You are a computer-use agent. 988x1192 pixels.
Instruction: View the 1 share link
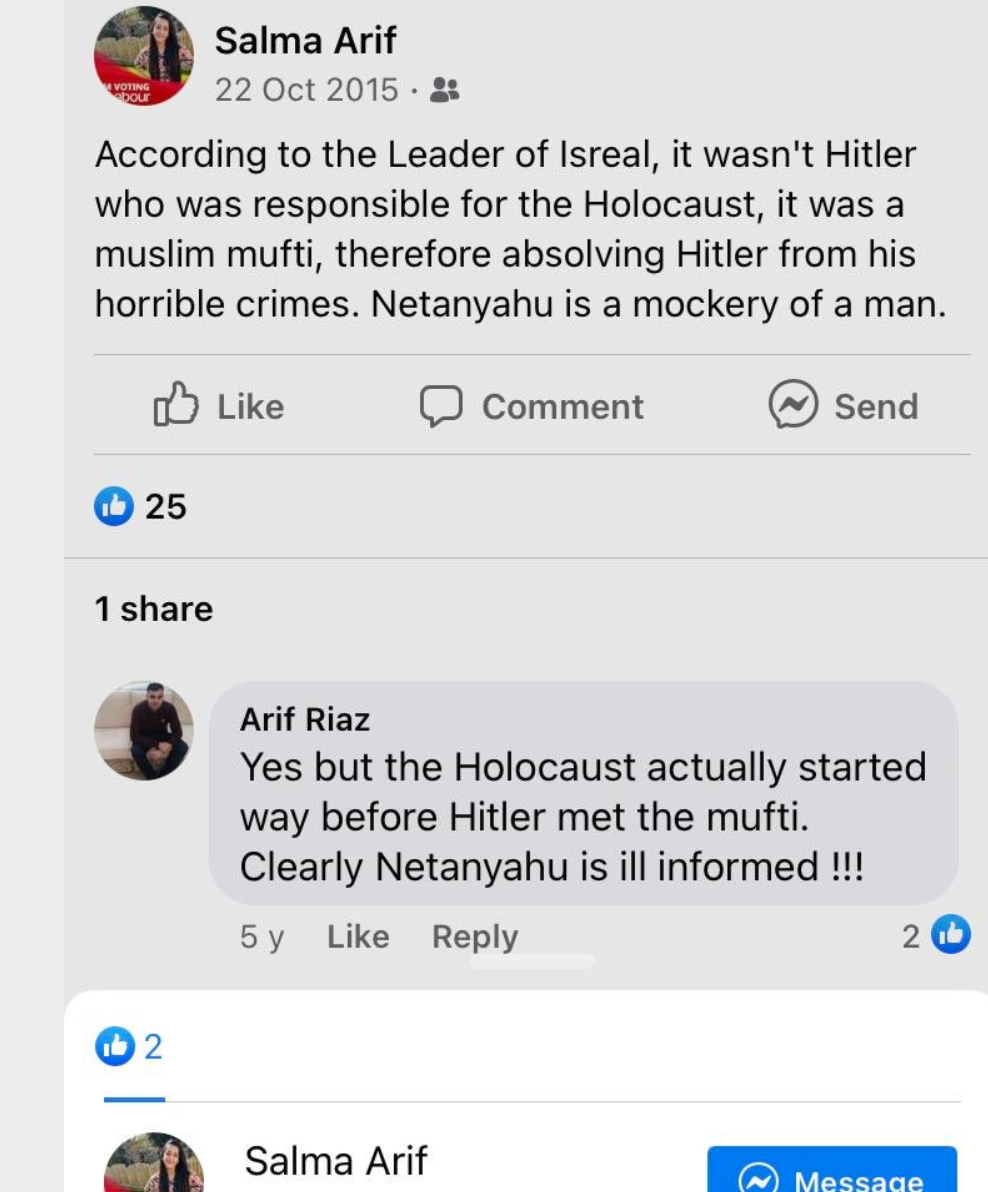[x=154, y=609]
